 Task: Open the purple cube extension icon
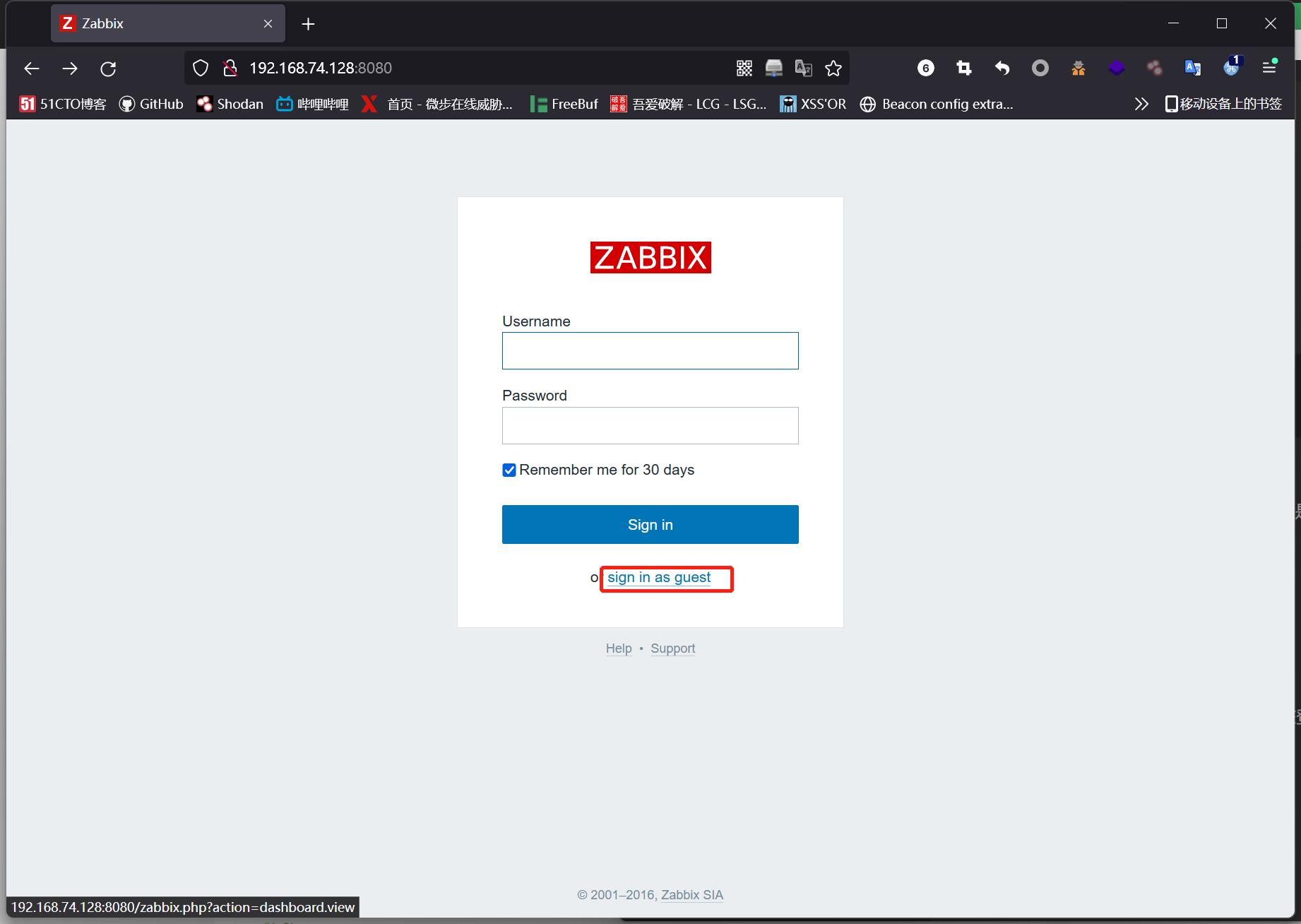click(x=1117, y=68)
